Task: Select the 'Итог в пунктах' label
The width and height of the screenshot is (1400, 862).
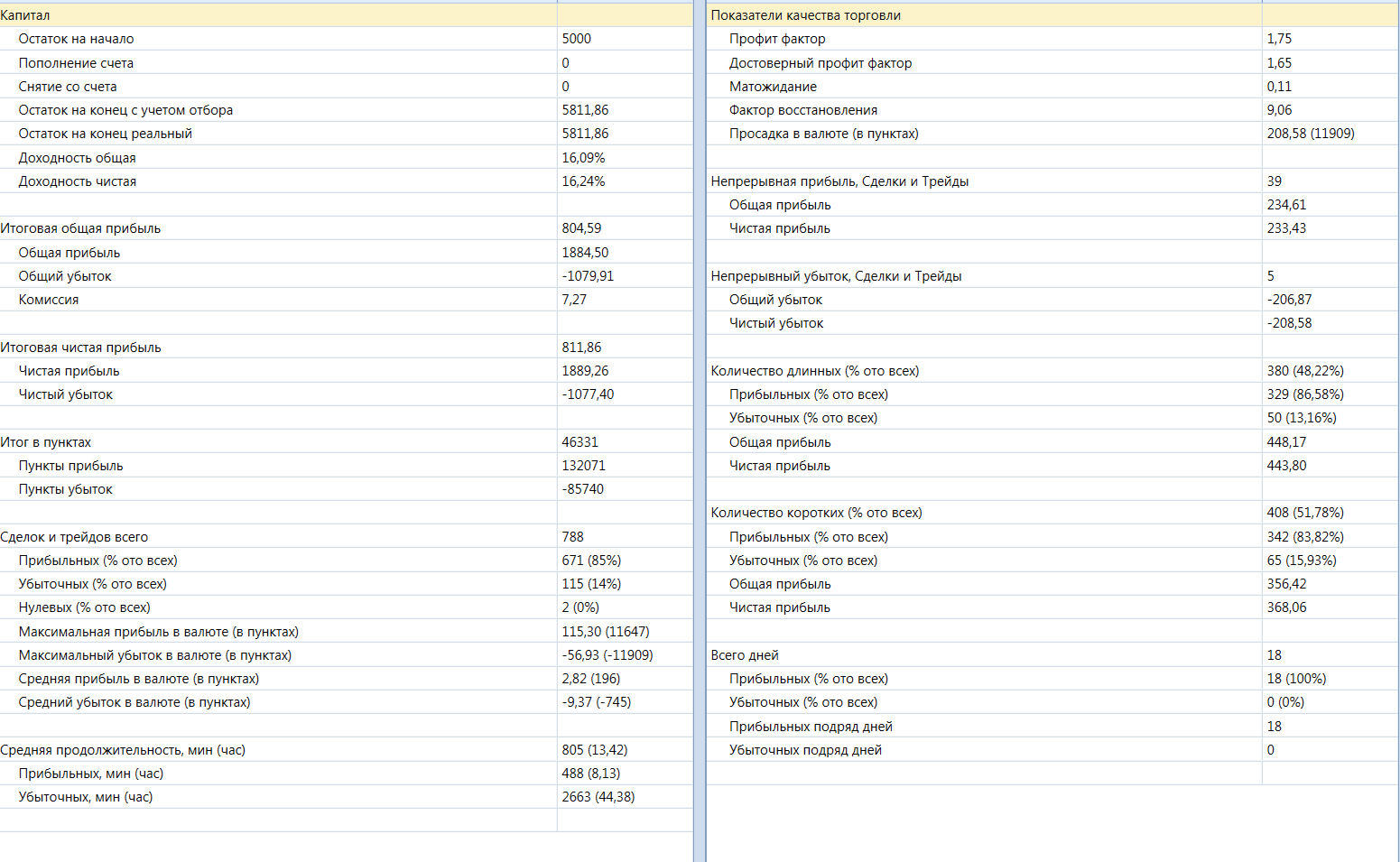Action: (46, 442)
